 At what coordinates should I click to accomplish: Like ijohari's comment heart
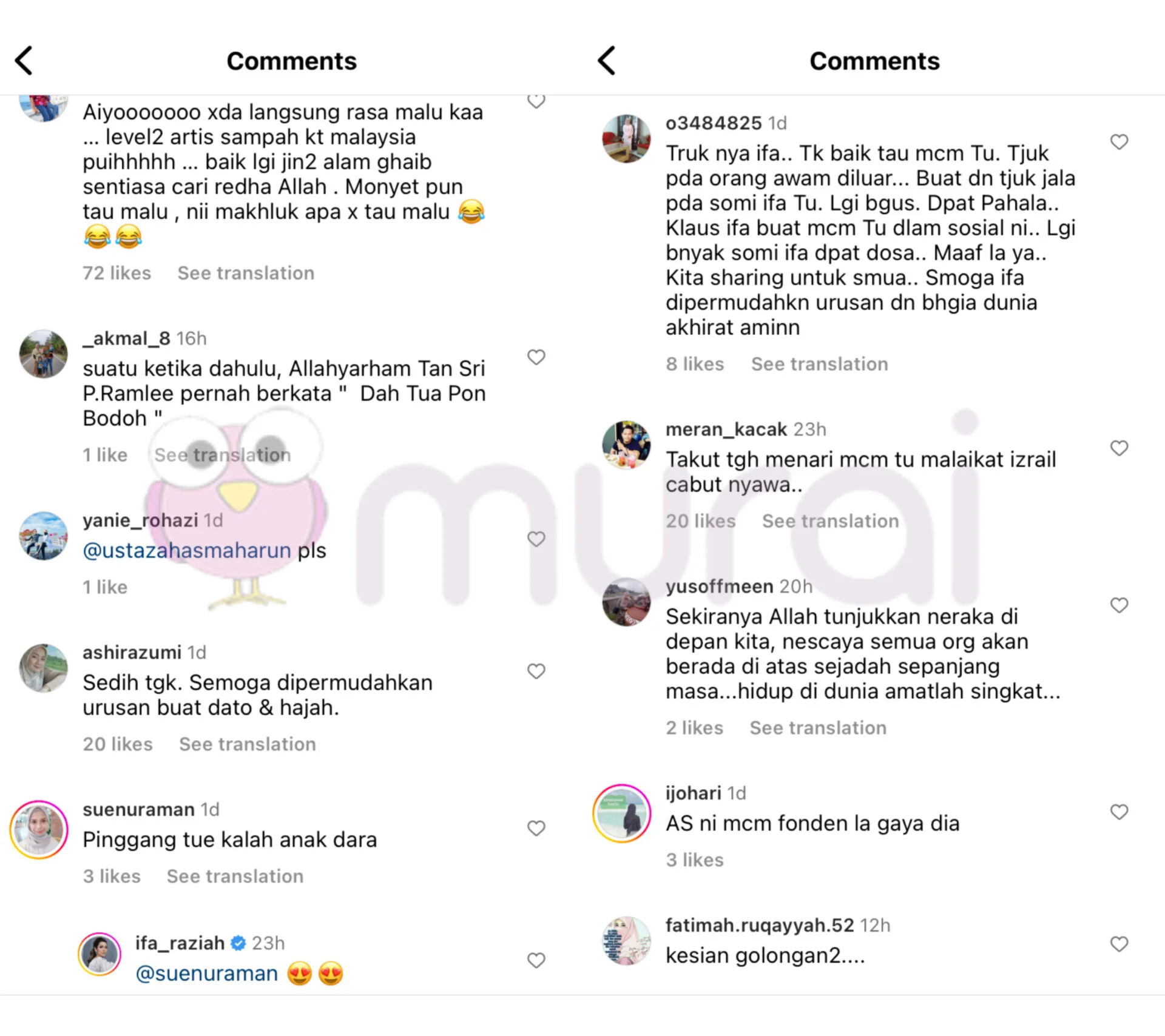1119,812
